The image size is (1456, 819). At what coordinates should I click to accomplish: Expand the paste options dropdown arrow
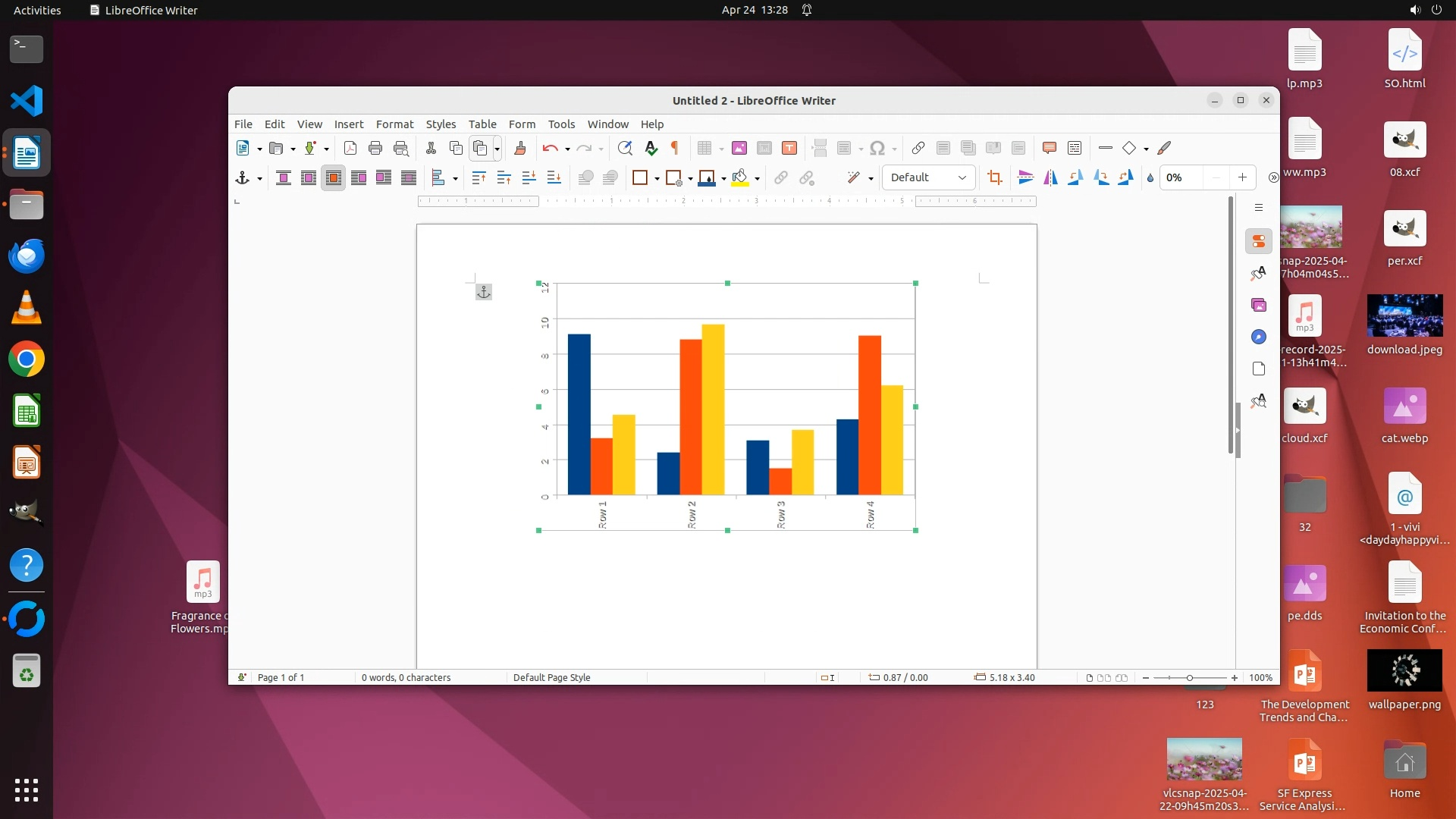click(x=497, y=149)
